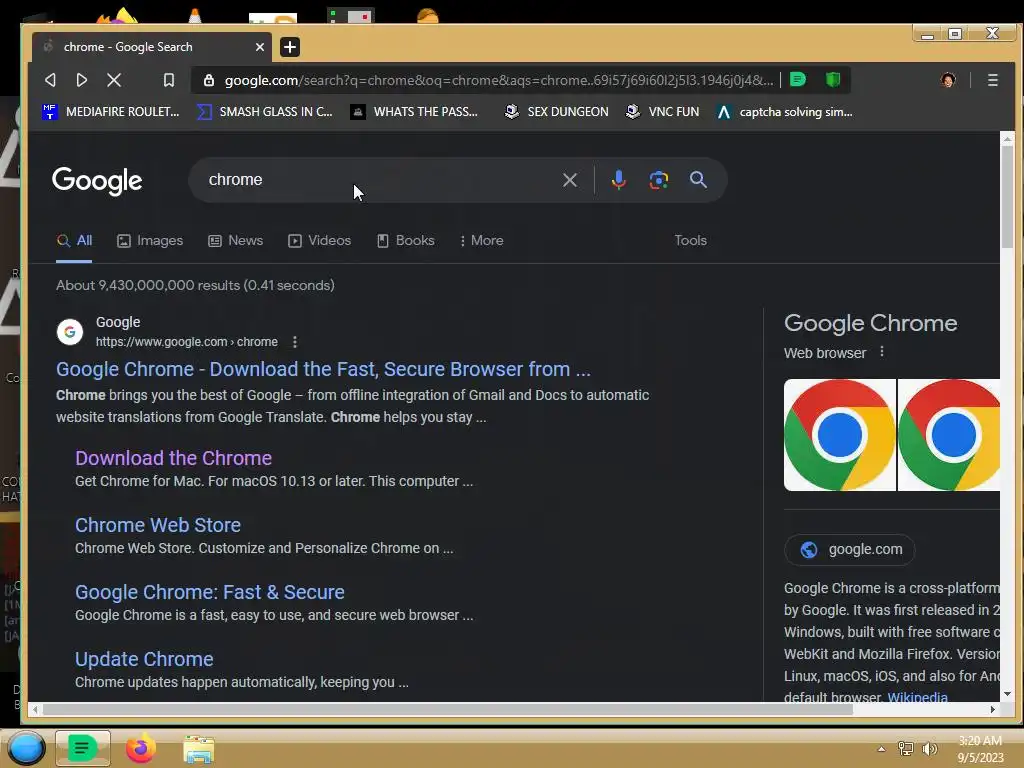Click the green chat extension icon in address bar
This screenshot has height=768, width=1024.
(x=797, y=80)
